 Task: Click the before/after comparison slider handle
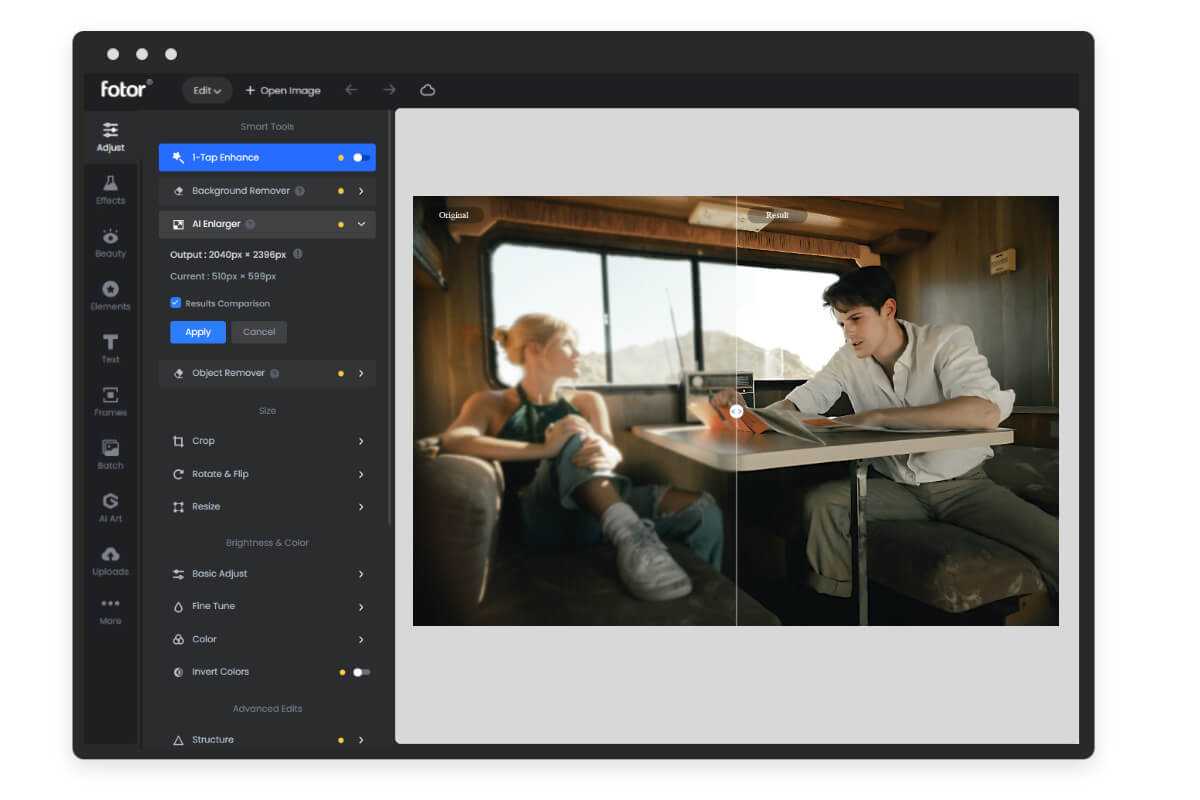(736, 411)
